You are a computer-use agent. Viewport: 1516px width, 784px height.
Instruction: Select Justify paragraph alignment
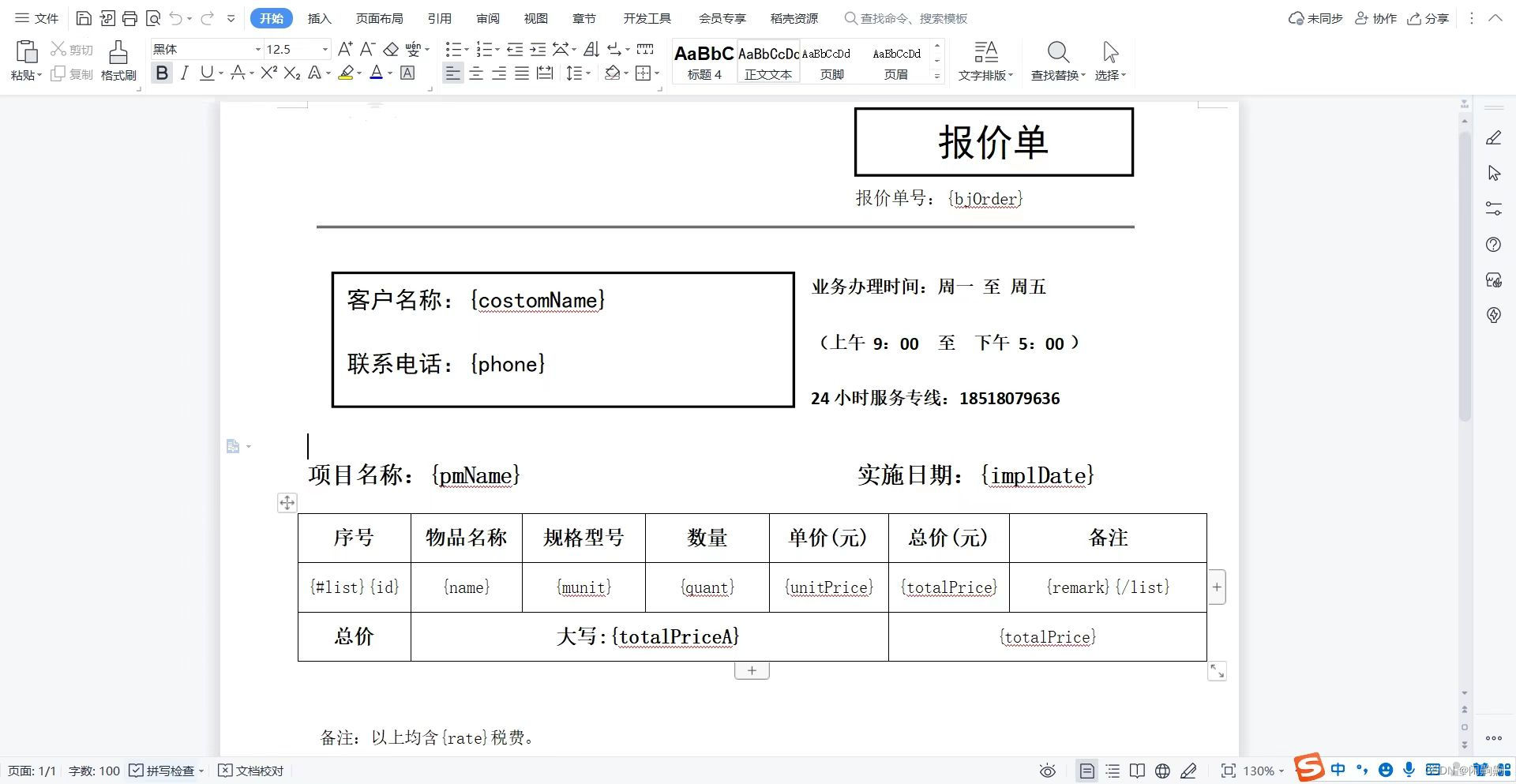tap(522, 73)
